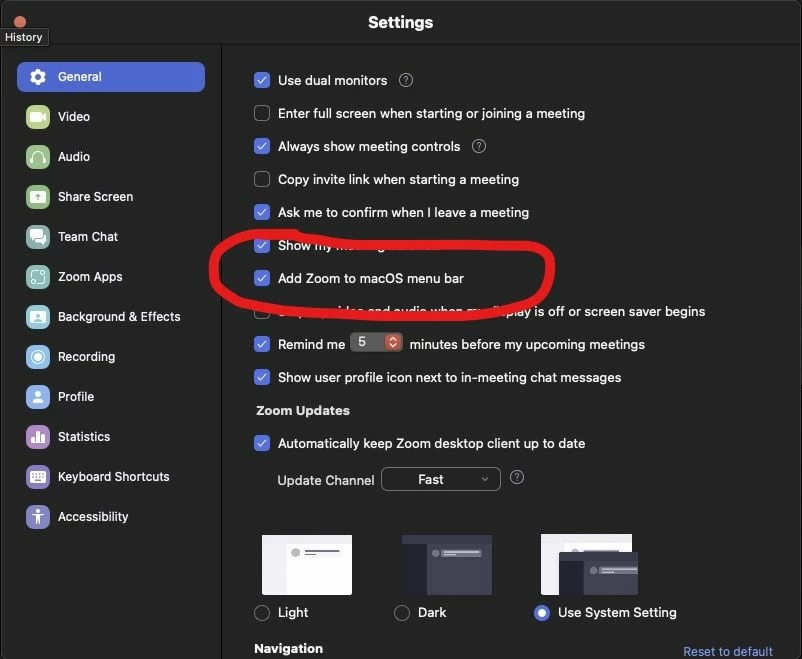
Task: Uncheck Use dual monitors
Action: (262, 80)
